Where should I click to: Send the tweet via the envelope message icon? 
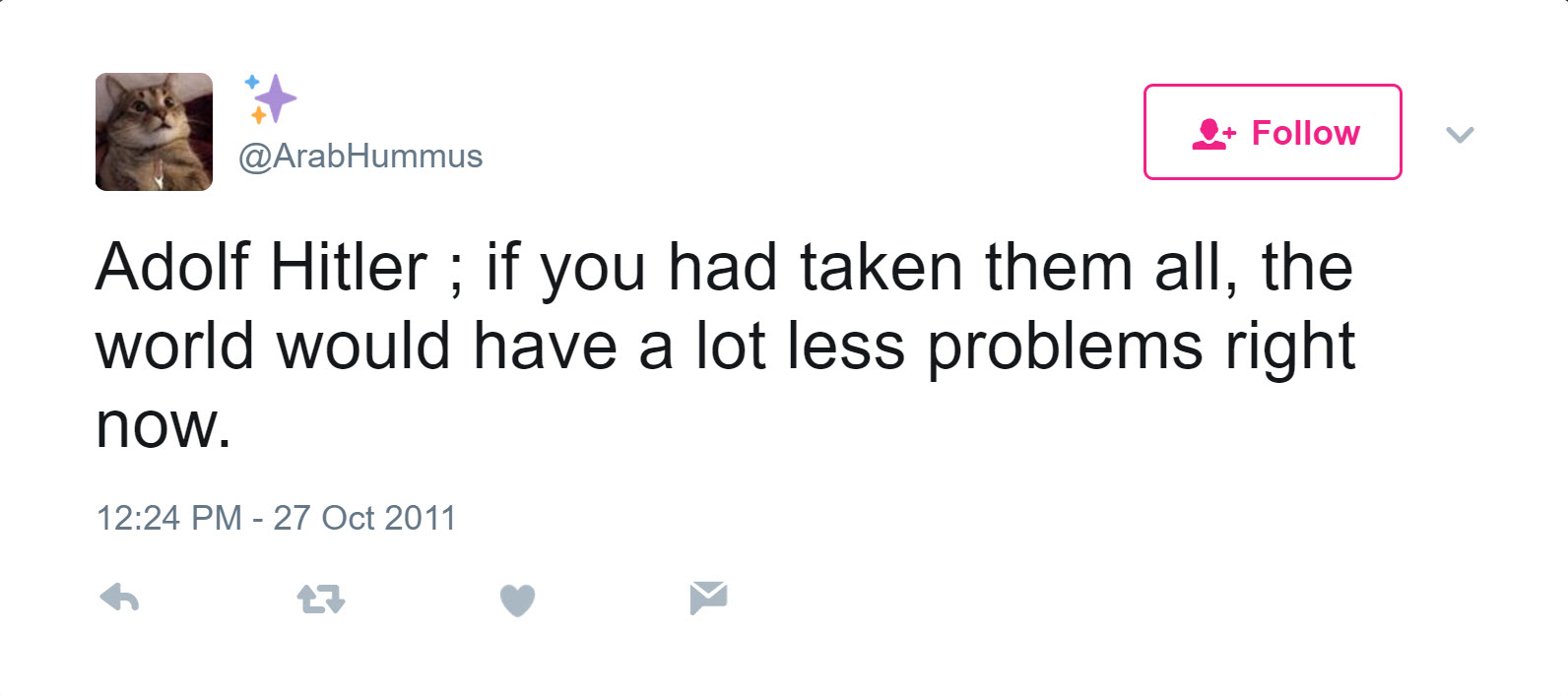point(708,598)
